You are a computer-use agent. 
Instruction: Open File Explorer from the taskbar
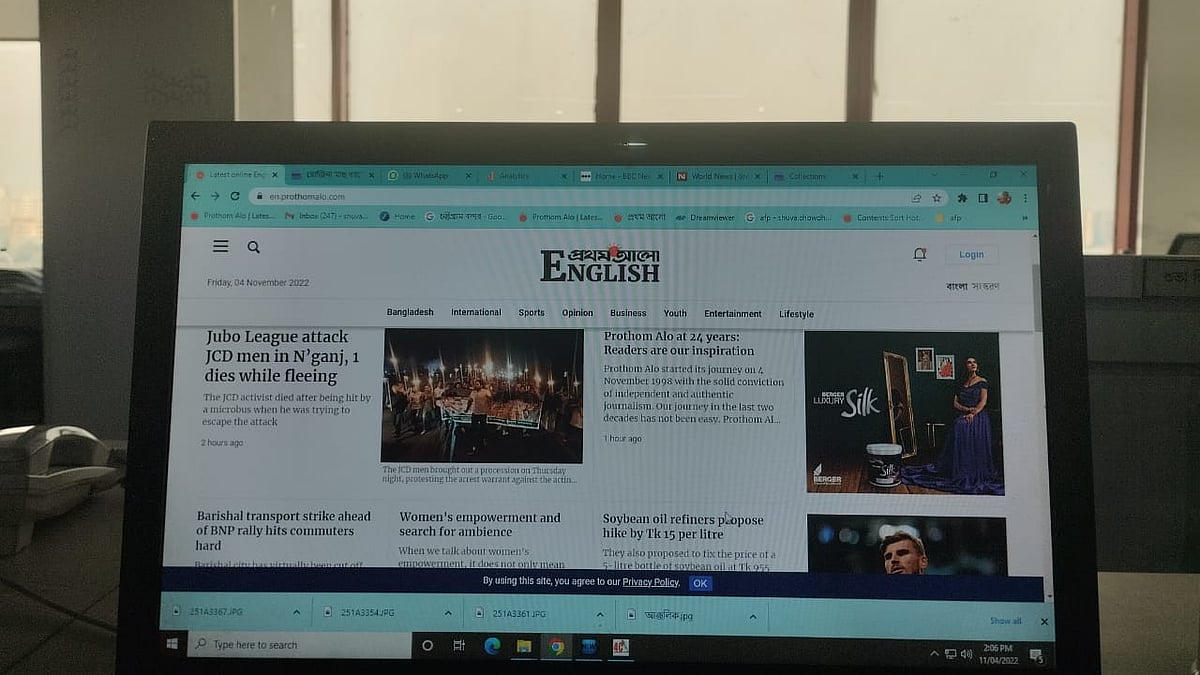tap(524, 646)
